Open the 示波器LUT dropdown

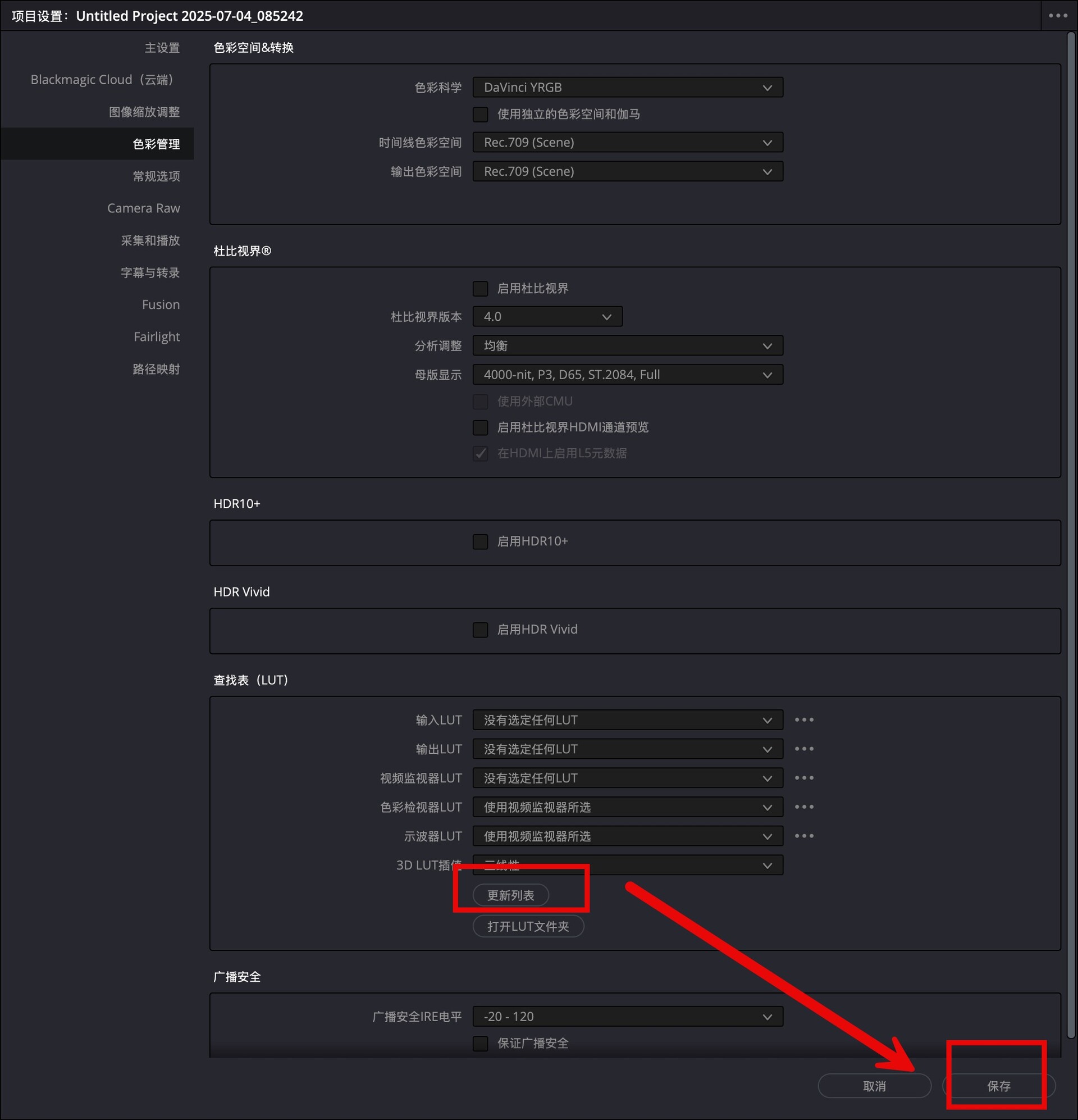[x=628, y=836]
